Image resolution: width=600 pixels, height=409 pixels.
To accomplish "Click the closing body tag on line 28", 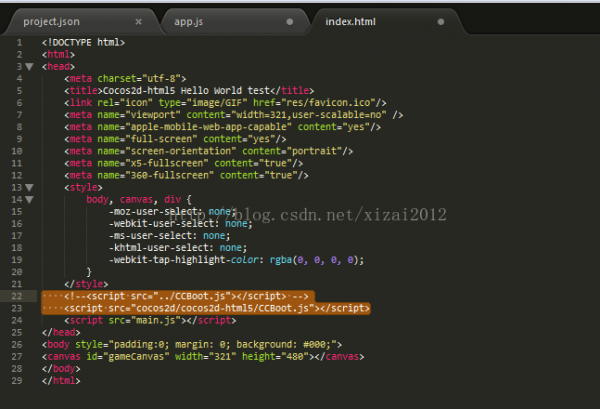I will (x=61, y=369).
